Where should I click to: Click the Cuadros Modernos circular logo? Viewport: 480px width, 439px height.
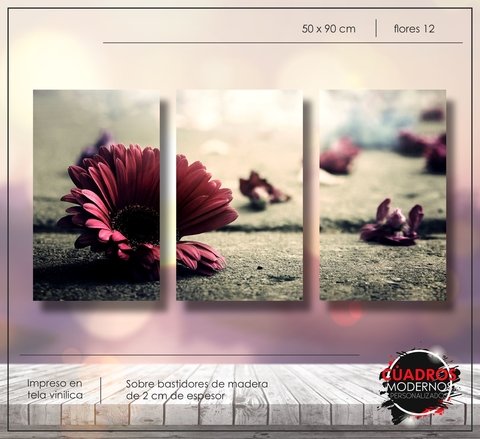tap(418, 386)
